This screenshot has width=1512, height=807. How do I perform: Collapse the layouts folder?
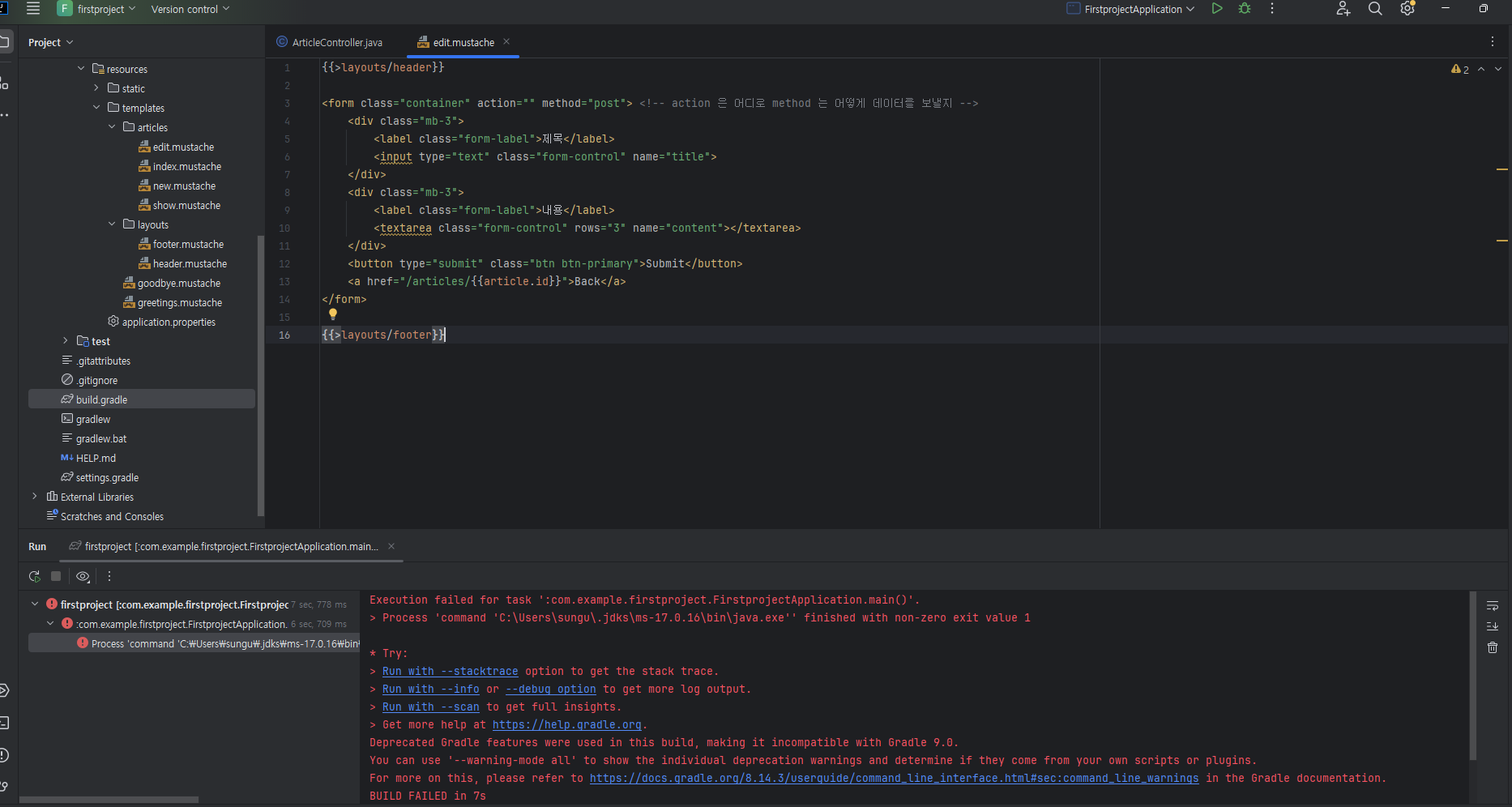tap(112, 224)
